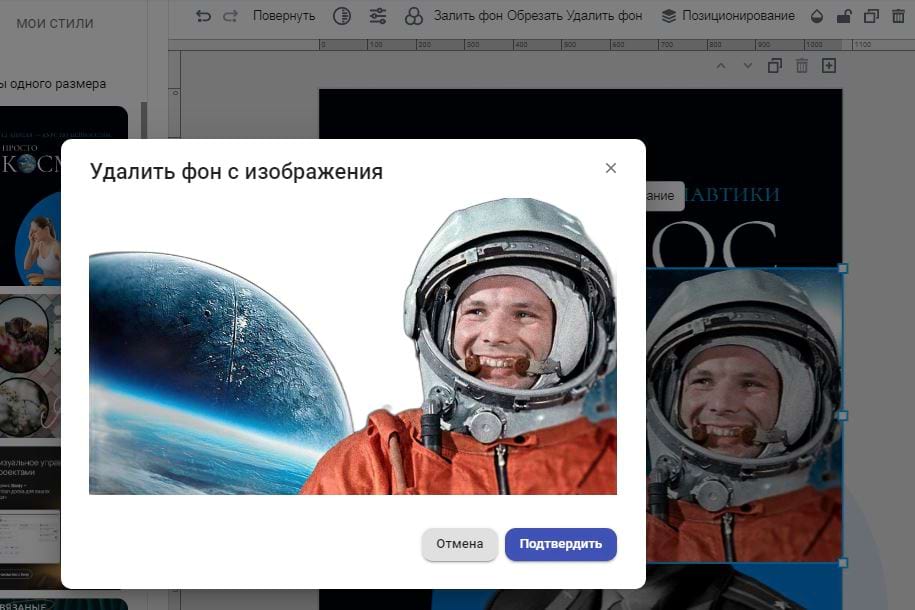Select the astronaut image on the canvas
915x610 pixels.
(744, 414)
